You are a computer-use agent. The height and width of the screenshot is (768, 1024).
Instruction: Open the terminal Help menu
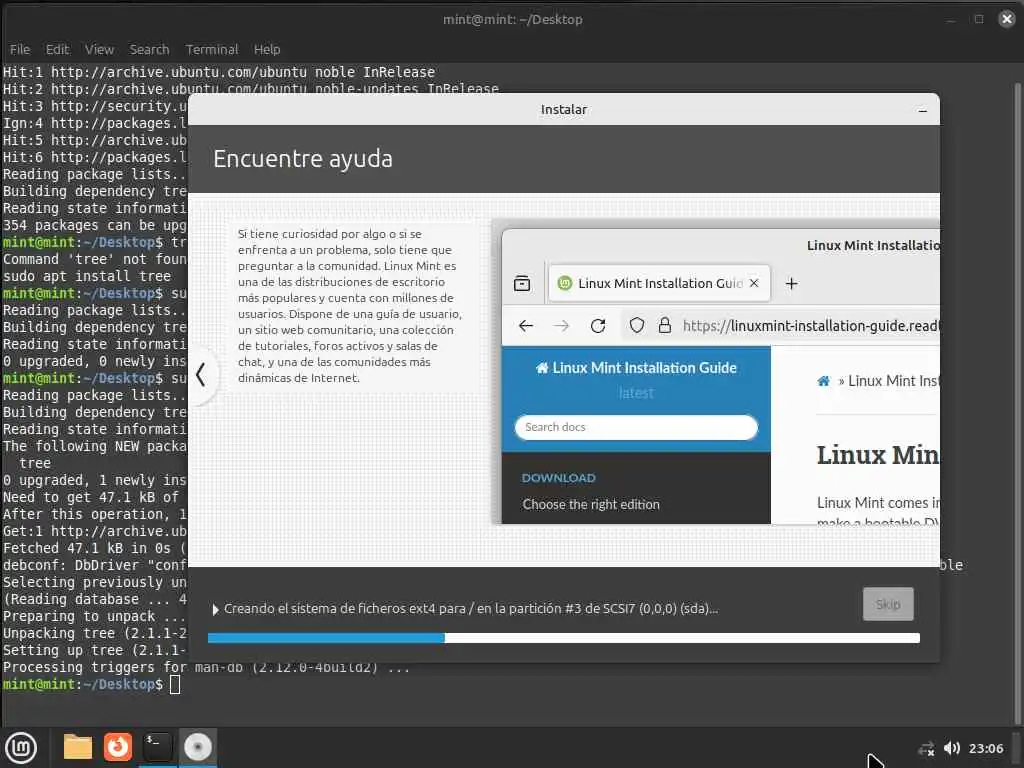pyautogui.click(x=266, y=50)
